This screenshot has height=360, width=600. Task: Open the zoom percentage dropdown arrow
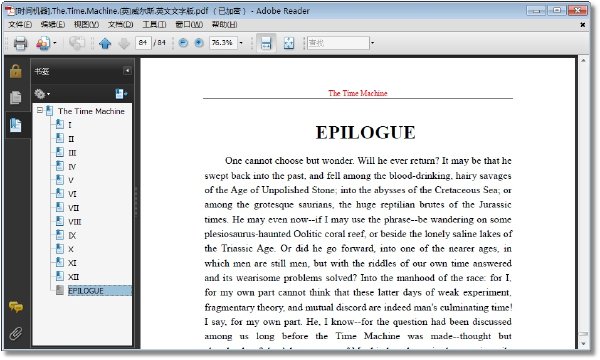241,43
